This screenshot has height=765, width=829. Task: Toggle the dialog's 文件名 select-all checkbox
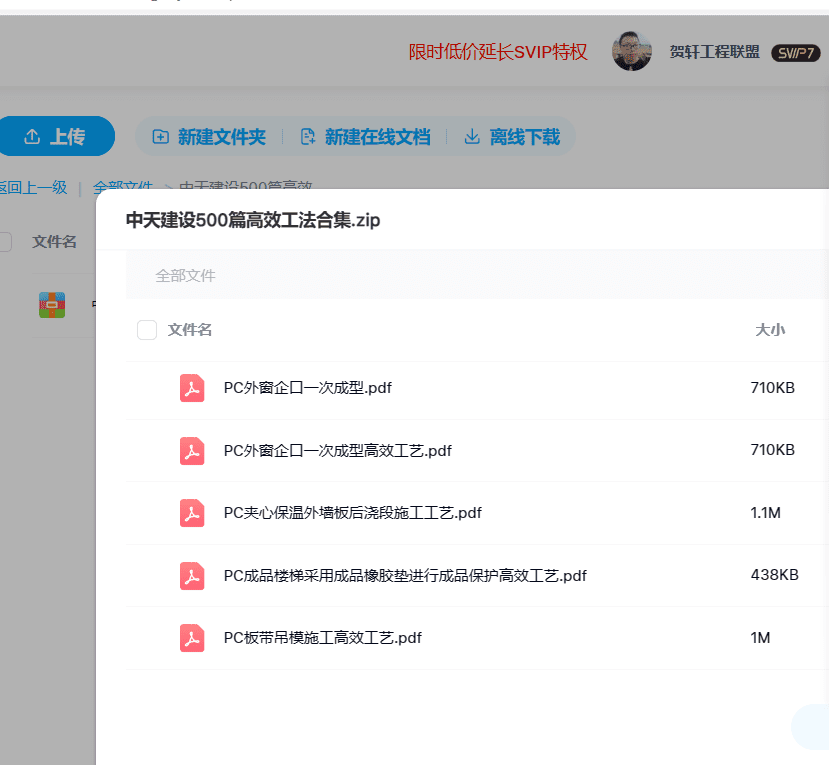point(147,330)
